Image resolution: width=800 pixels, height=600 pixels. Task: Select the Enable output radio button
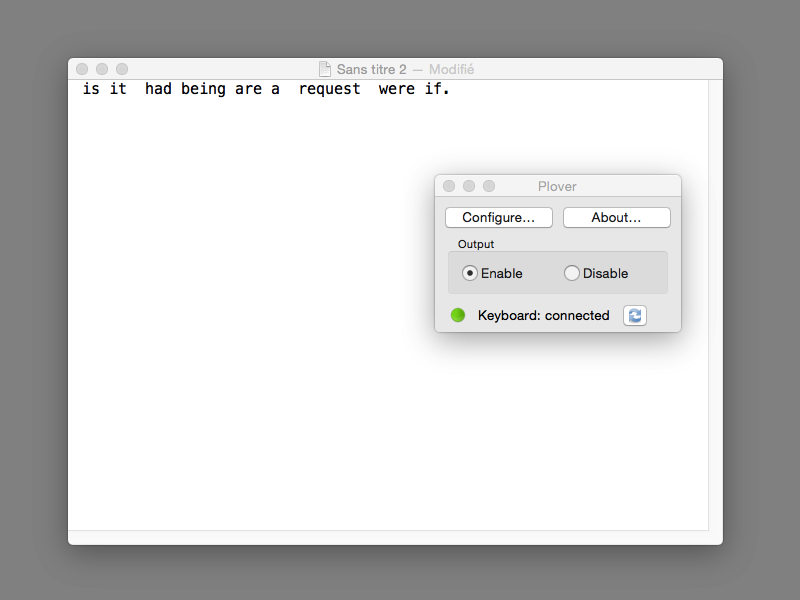469,273
